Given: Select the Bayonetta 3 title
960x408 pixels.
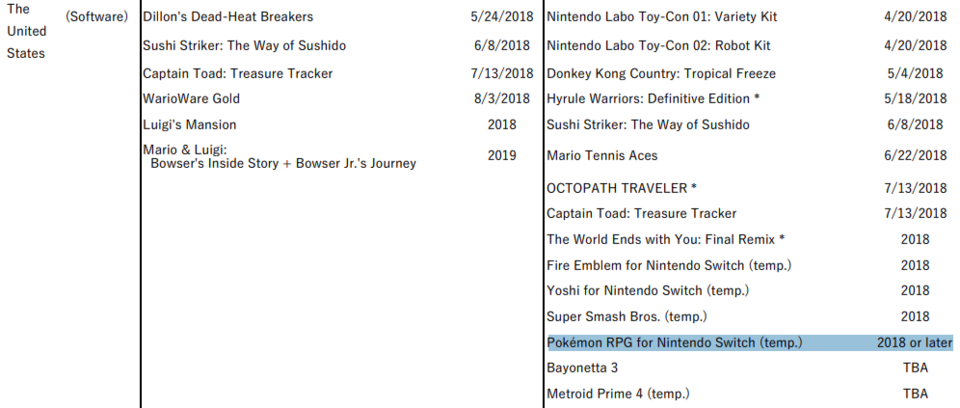Looking at the screenshot, I should point(582,368).
